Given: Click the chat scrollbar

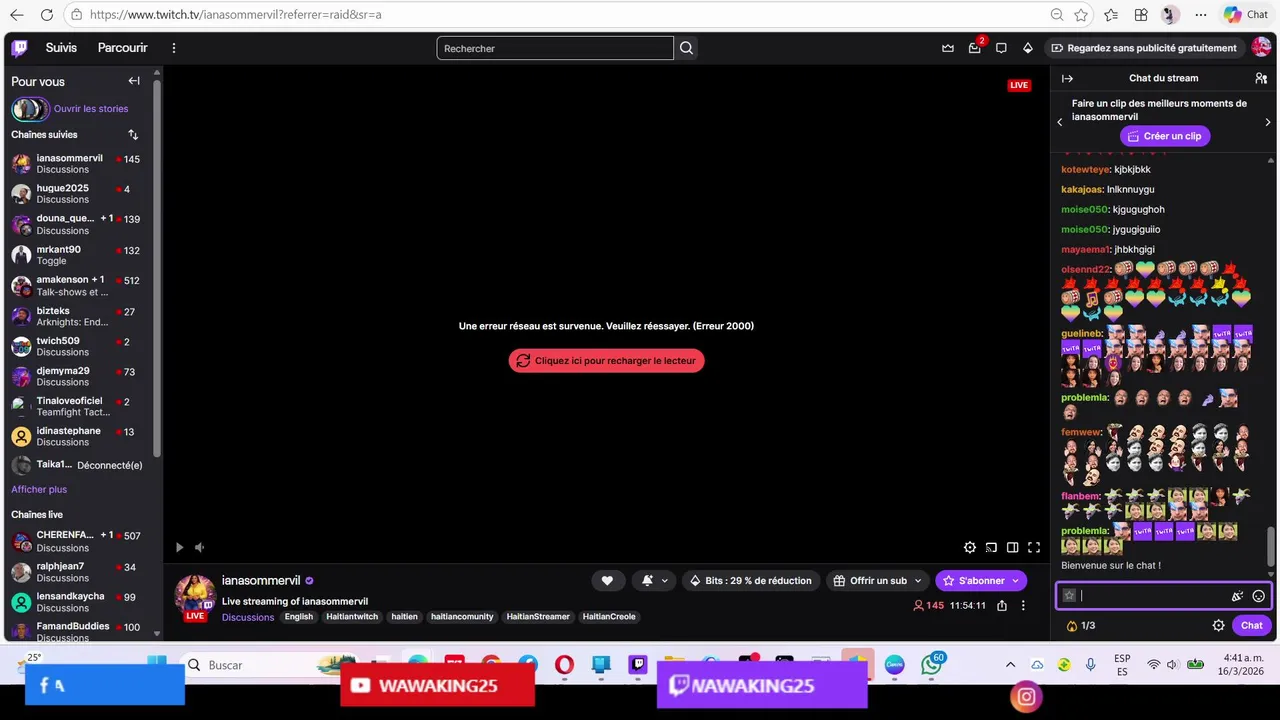Looking at the screenshot, I should pos(1271,545).
